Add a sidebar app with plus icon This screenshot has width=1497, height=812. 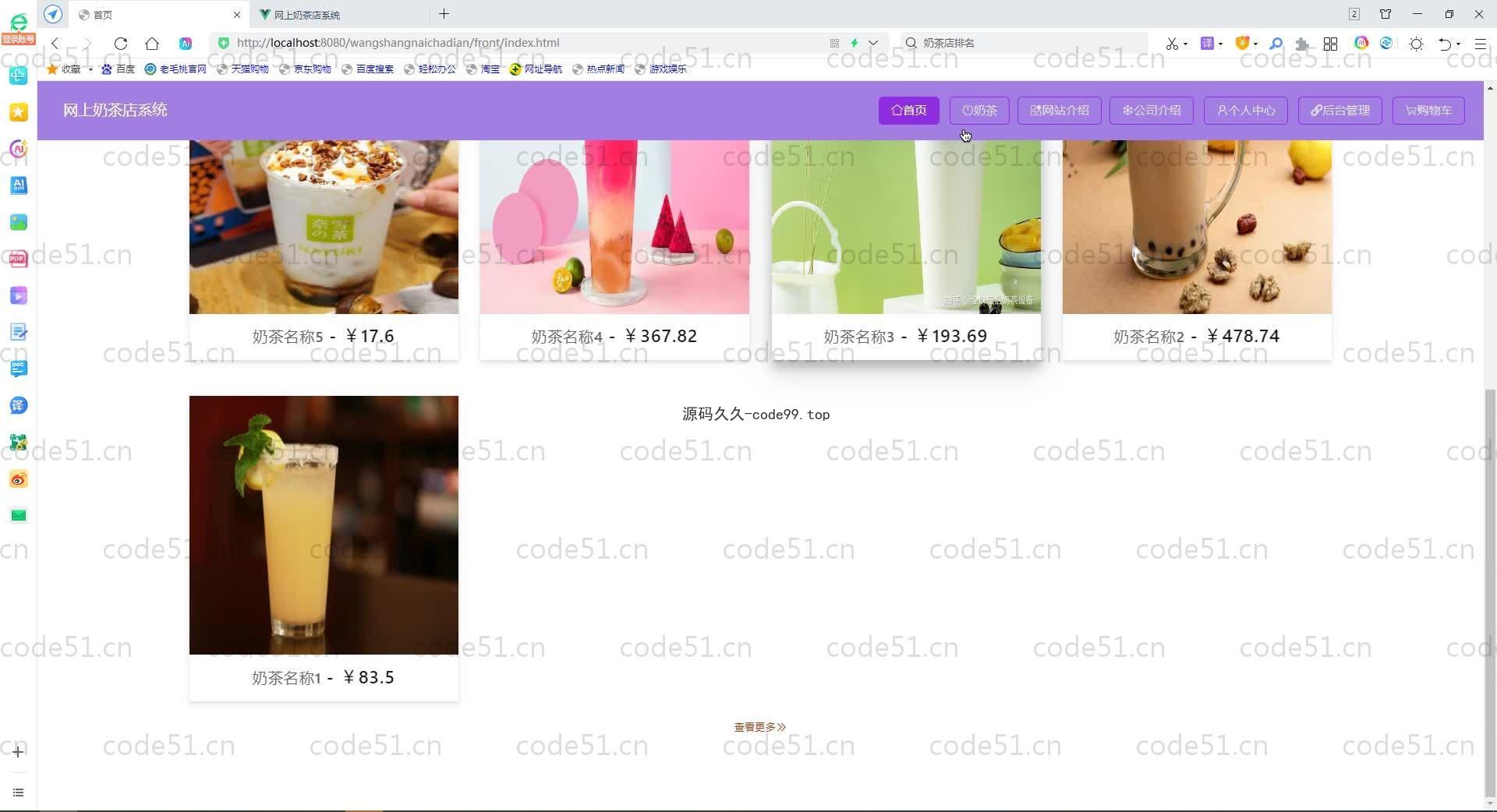pos(18,752)
